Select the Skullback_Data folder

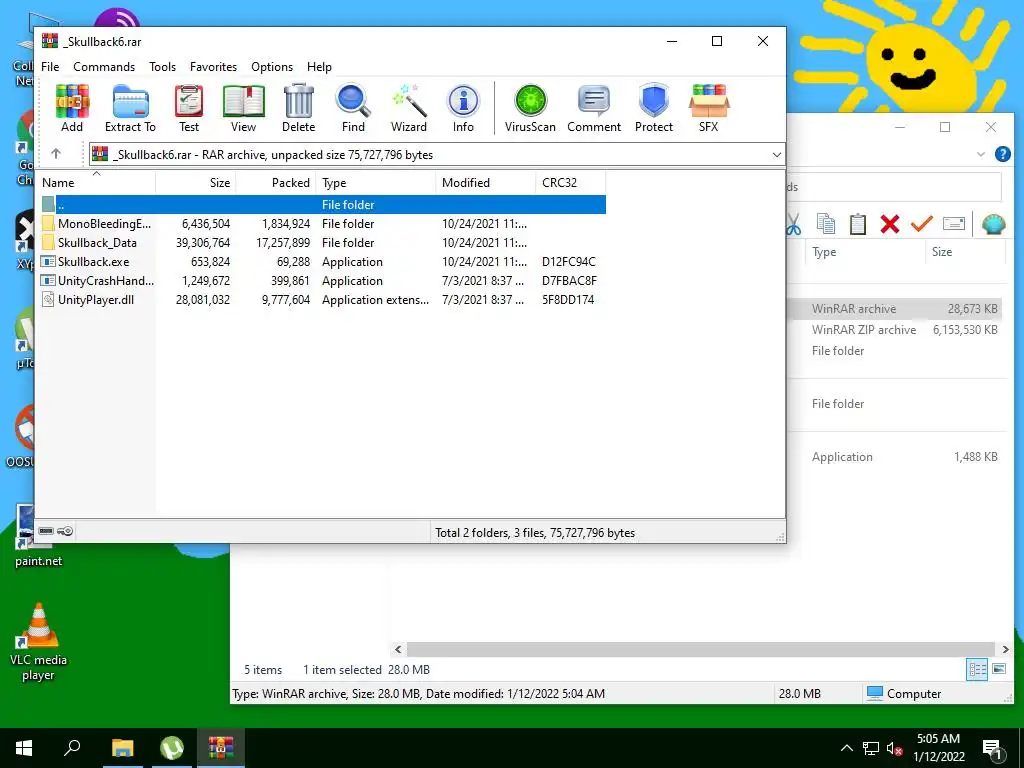[x=323, y=242]
